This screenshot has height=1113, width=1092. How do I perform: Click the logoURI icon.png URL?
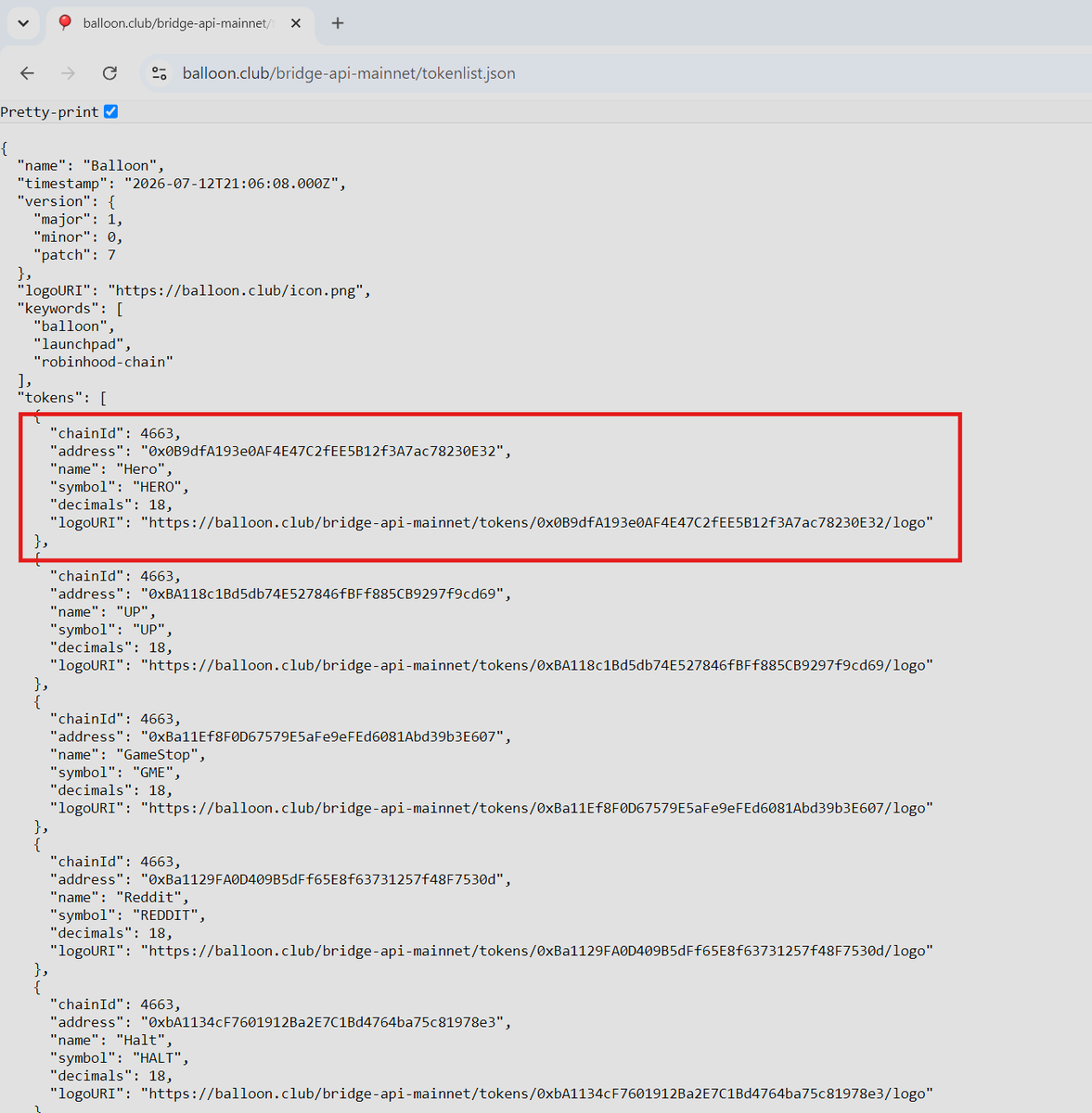pyautogui.click(x=235, y=291)
